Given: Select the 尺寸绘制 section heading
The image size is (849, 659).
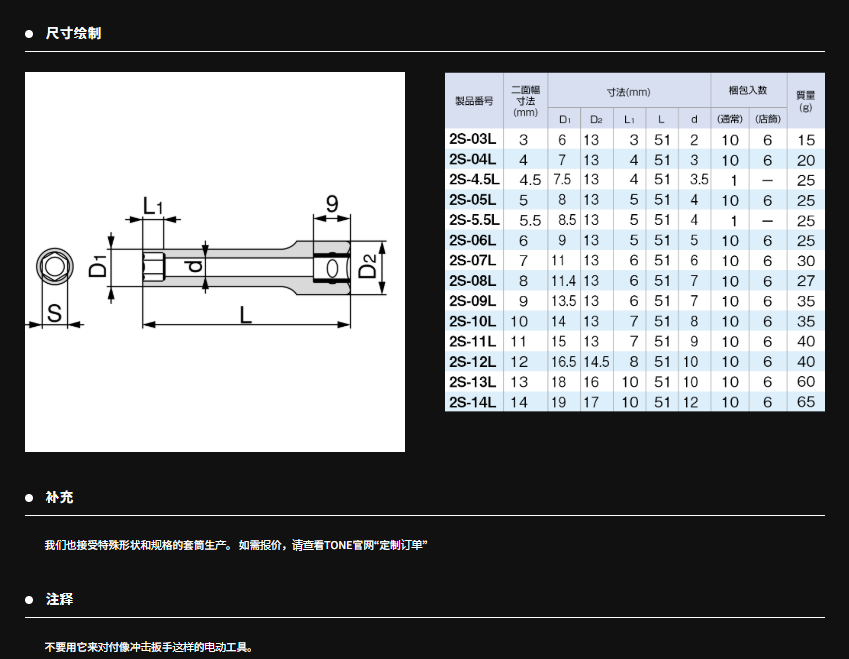Looking at the screenshot, I should click(73, 34).
